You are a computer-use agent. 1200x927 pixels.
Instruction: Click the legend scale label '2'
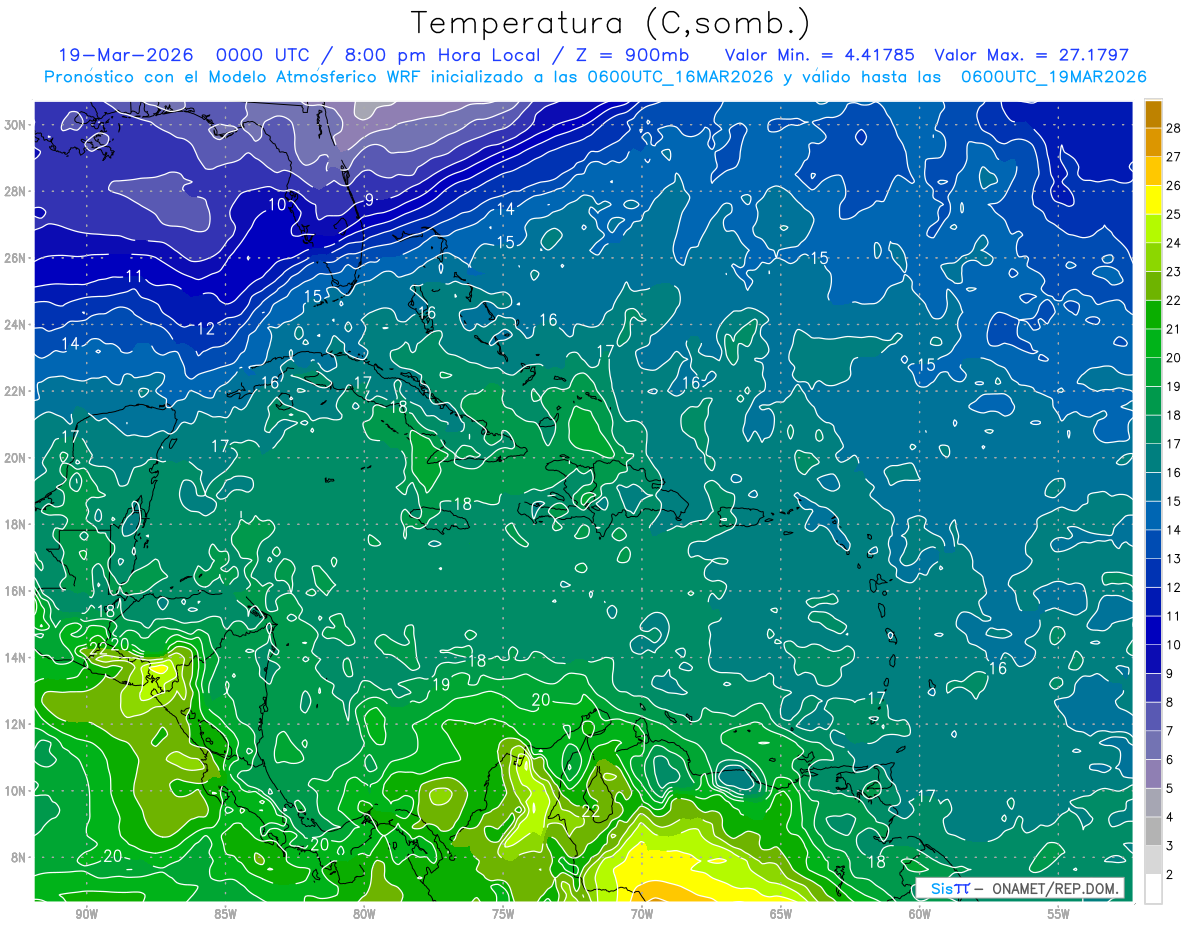pos(1170,874)
